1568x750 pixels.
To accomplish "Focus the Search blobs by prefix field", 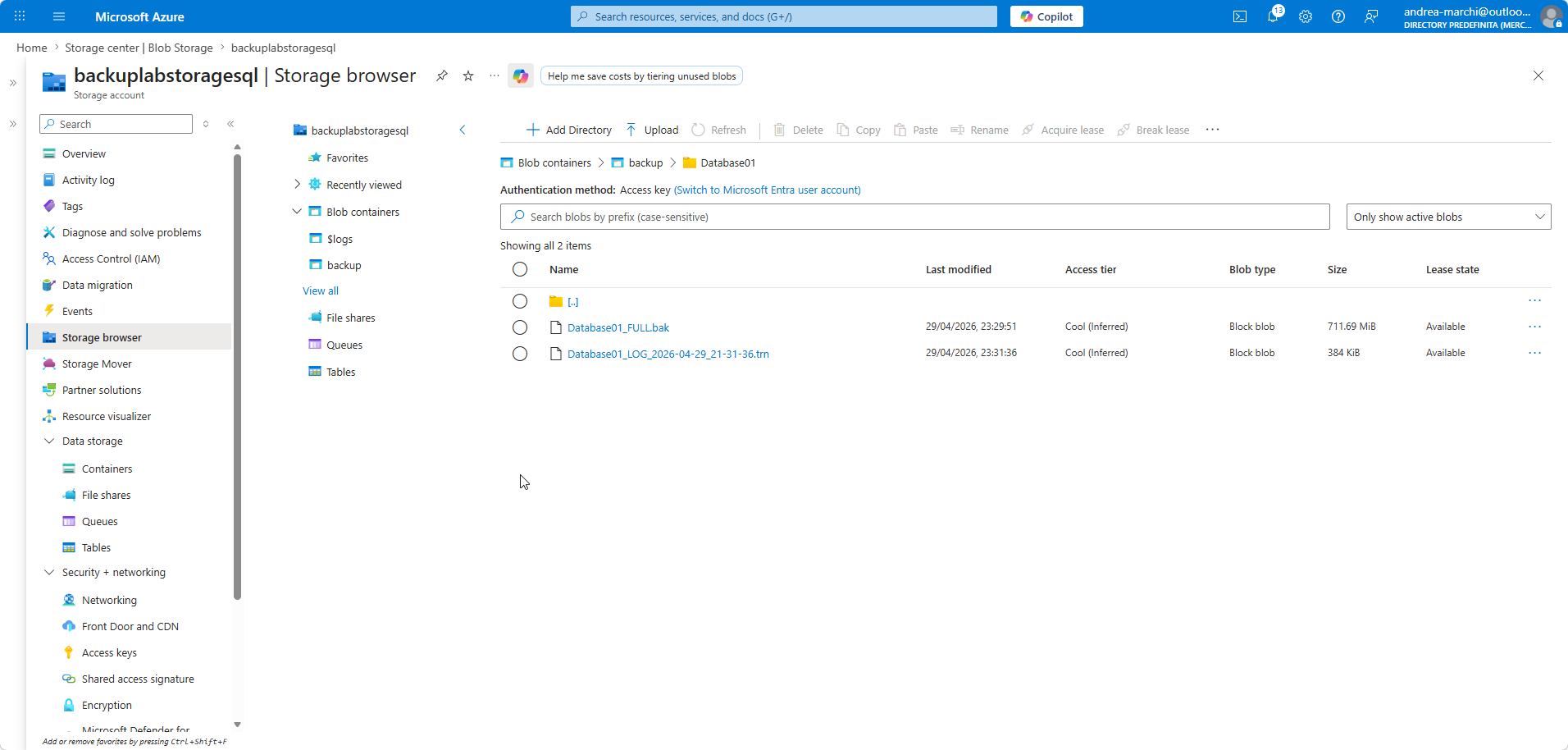I will pos(914,217).
